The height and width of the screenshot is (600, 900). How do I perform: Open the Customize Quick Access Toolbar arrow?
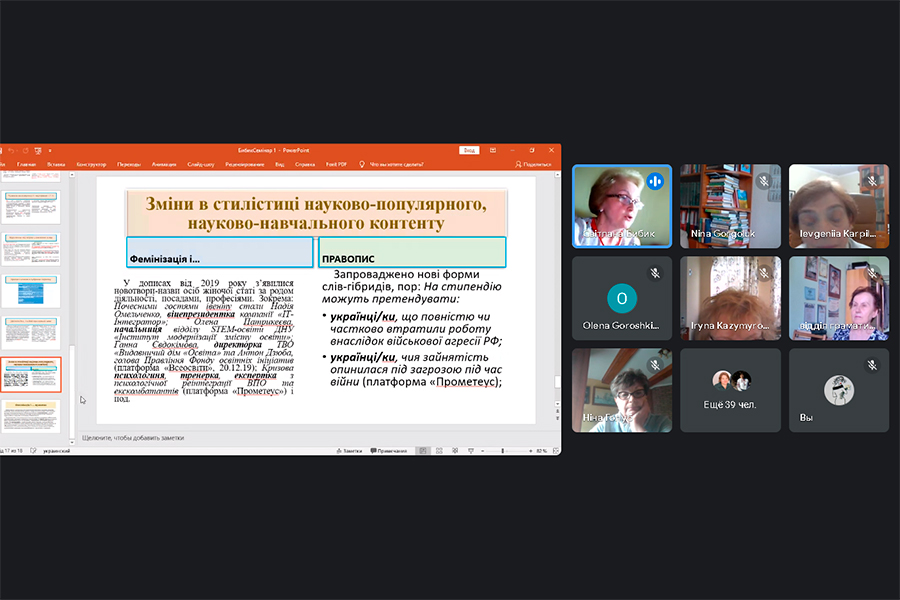tap(50, 151)
